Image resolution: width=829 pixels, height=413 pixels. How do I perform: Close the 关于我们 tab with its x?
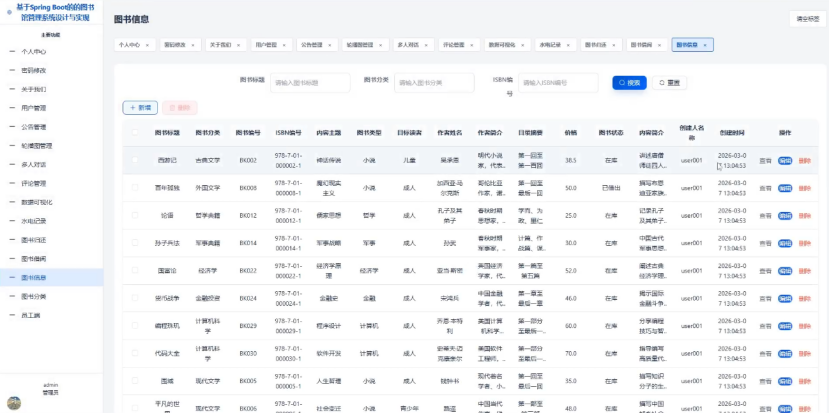(x=238, y=45)
